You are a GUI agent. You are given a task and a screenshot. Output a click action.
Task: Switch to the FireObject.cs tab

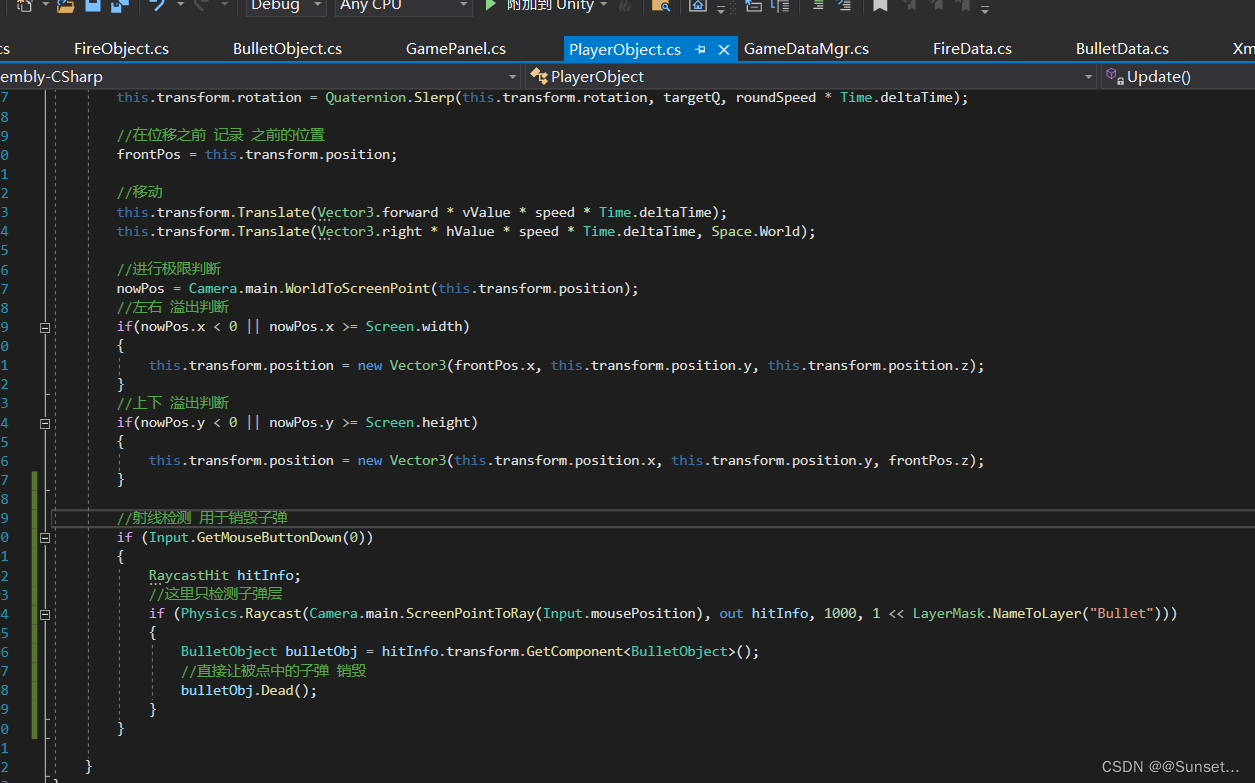[121, 48]
